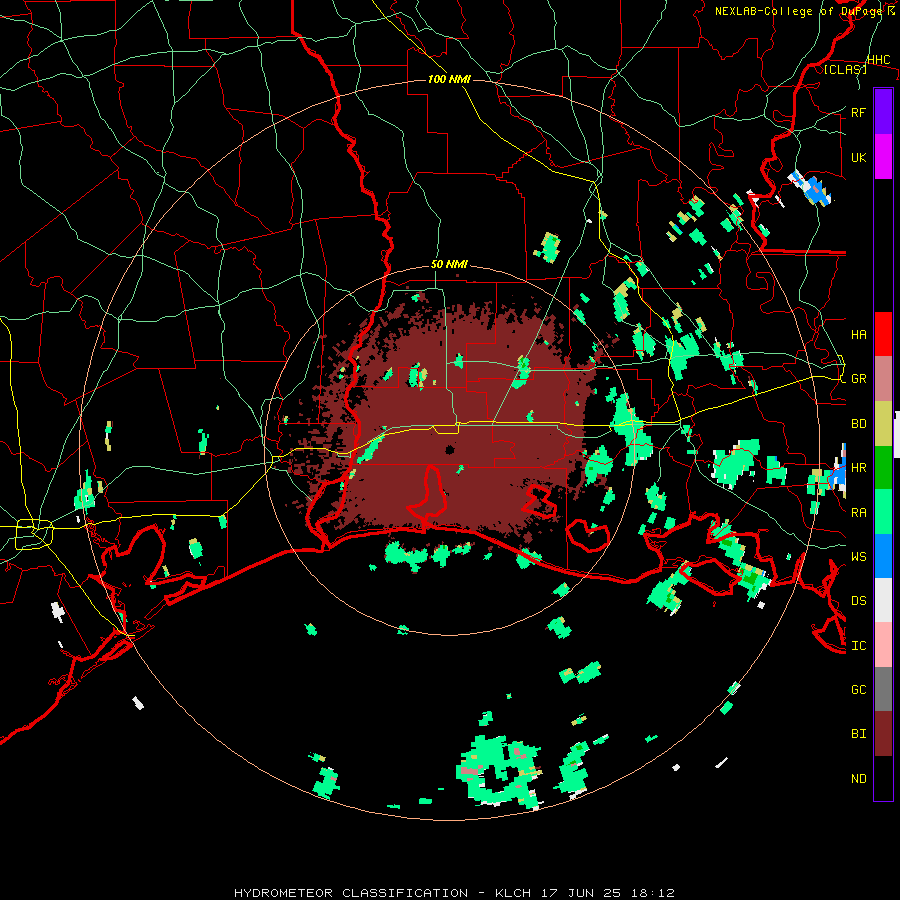Click the 'BI' legend label
The height and width of the screenshot is (900, 900).
(858, 734)
